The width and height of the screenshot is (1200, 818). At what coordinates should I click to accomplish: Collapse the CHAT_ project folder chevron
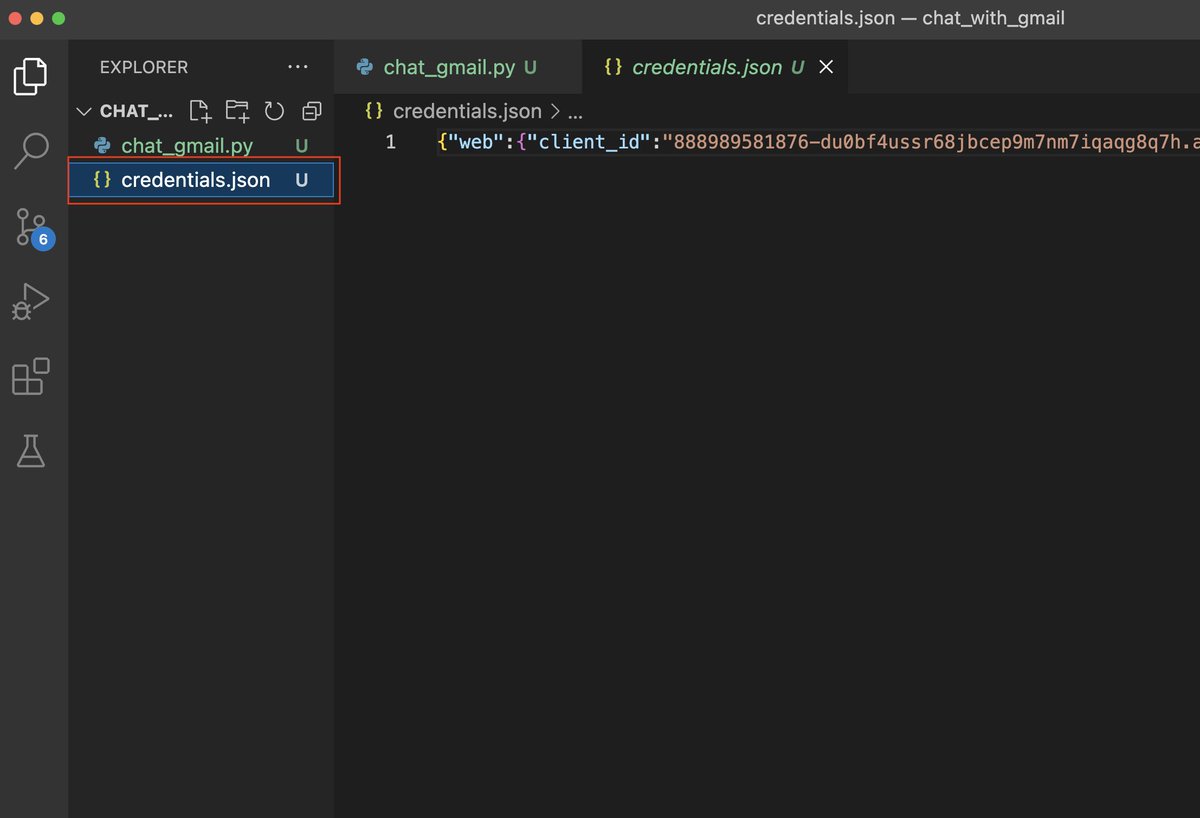click(84, 111)
